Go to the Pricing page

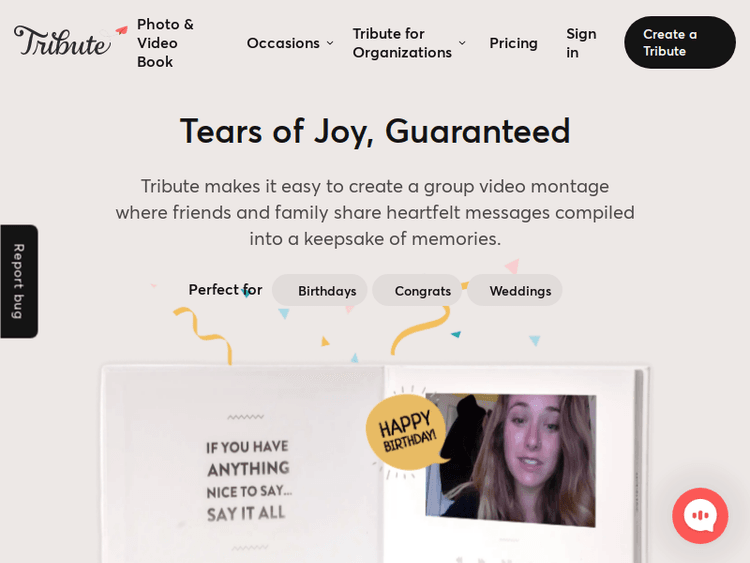pyautogui.click(x=513, y=43)
